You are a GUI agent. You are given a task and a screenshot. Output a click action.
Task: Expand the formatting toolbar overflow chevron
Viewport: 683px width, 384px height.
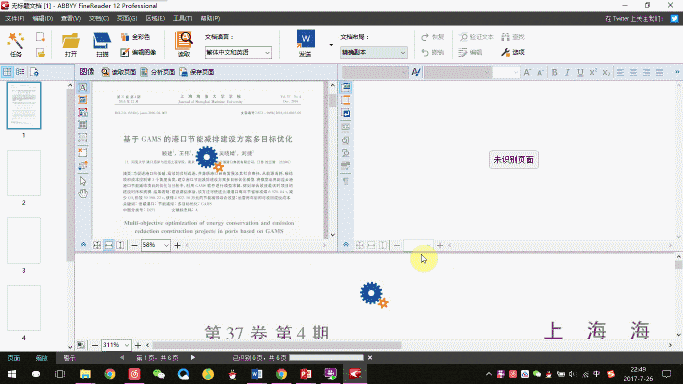coord(677,72)
